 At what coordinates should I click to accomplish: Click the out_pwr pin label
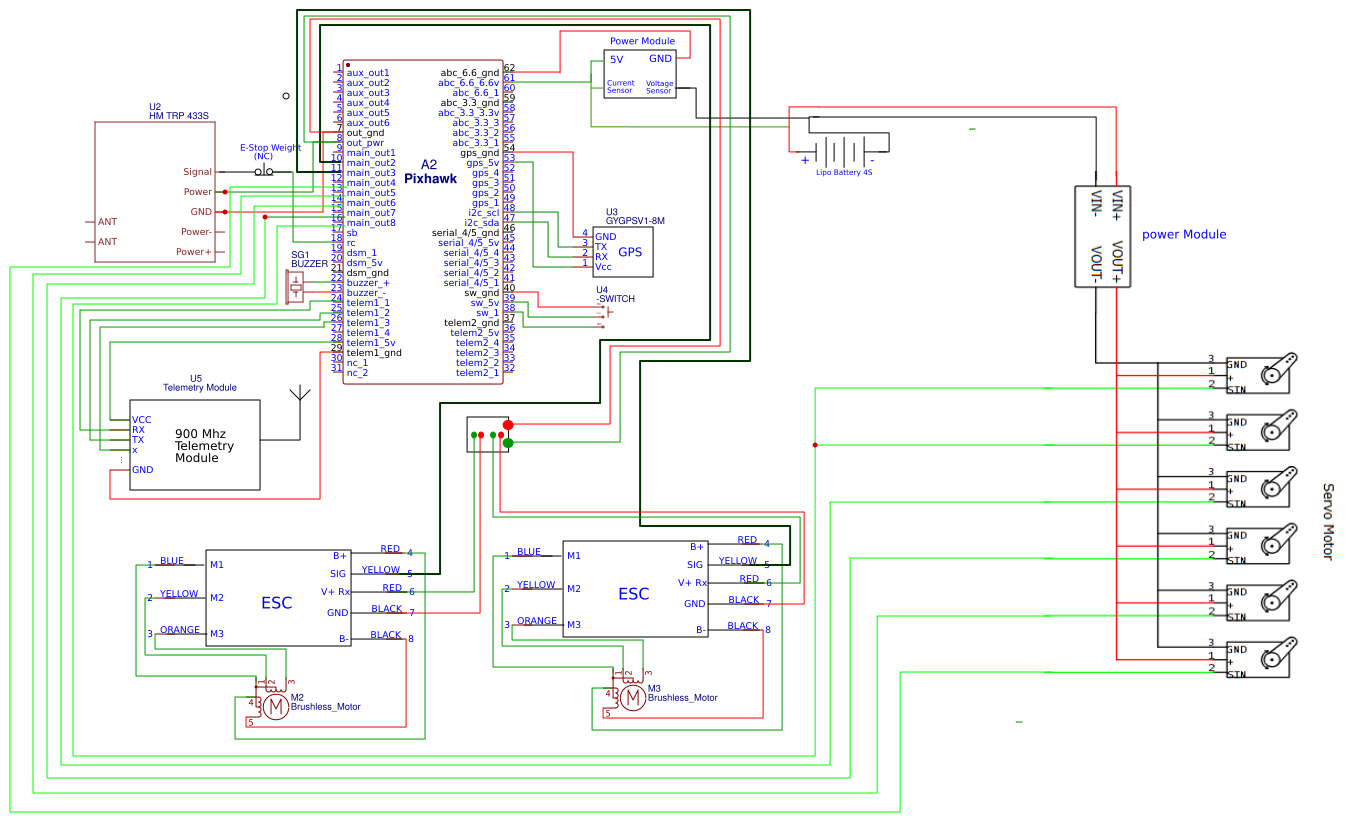(366, 143)
